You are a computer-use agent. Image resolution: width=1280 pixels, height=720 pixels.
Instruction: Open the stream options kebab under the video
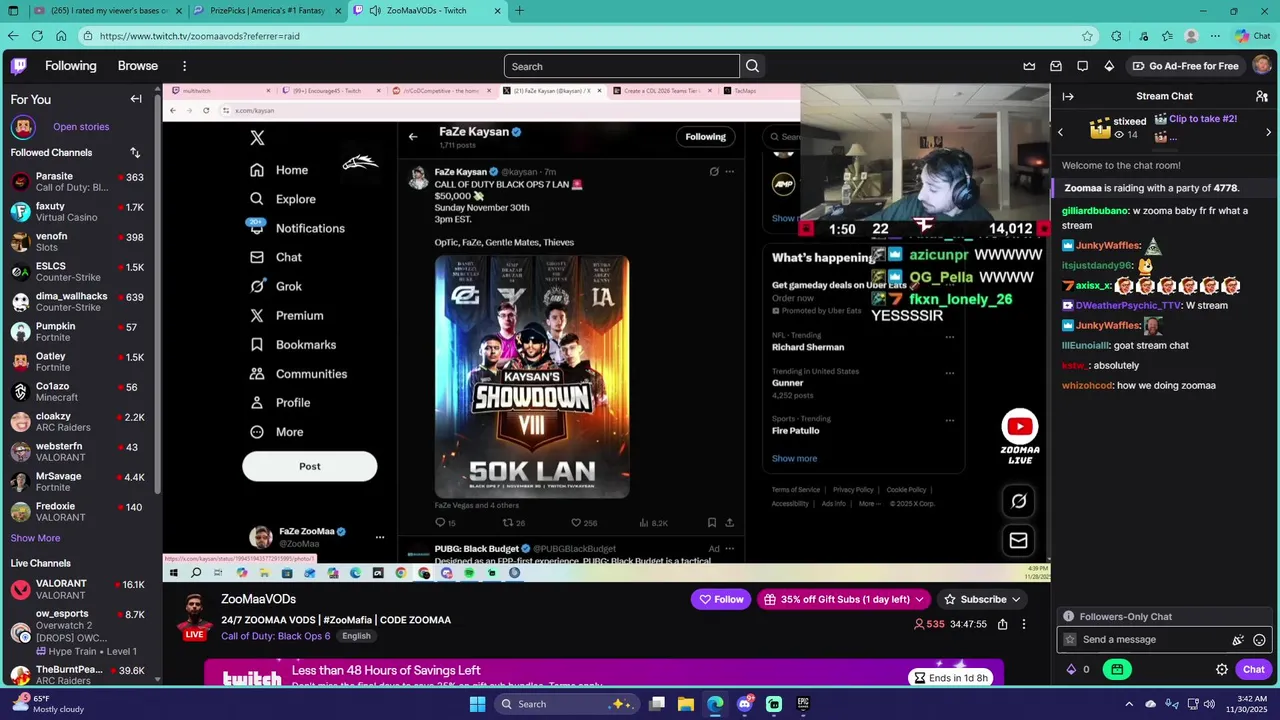pos(1024,624)
